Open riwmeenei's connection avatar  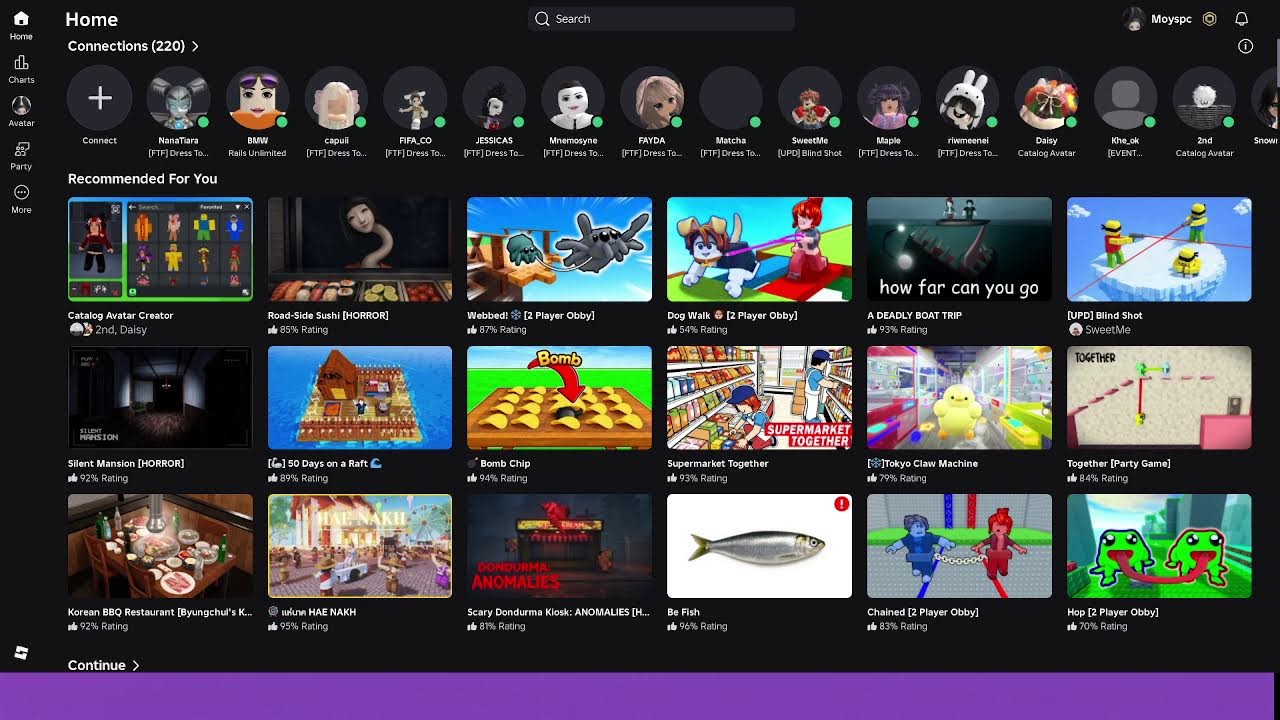pyautogui.click(x=968, y=98)
